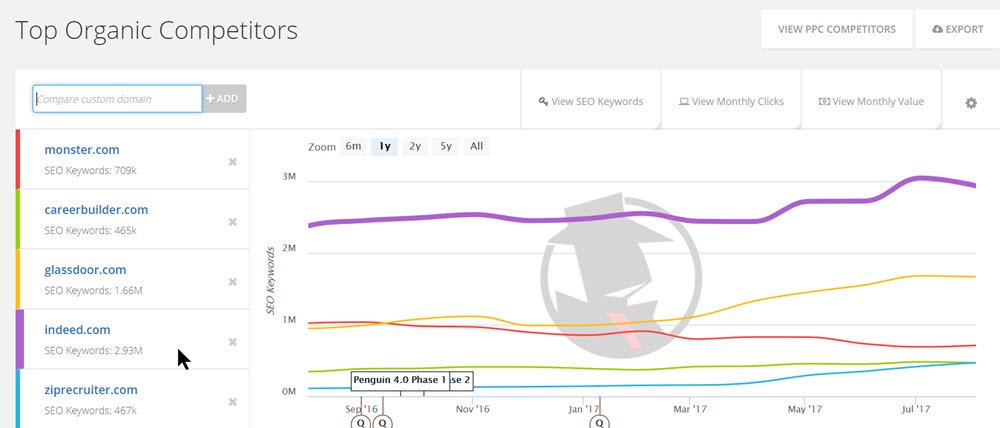Set chart zoom to 6m

[353, 146]
